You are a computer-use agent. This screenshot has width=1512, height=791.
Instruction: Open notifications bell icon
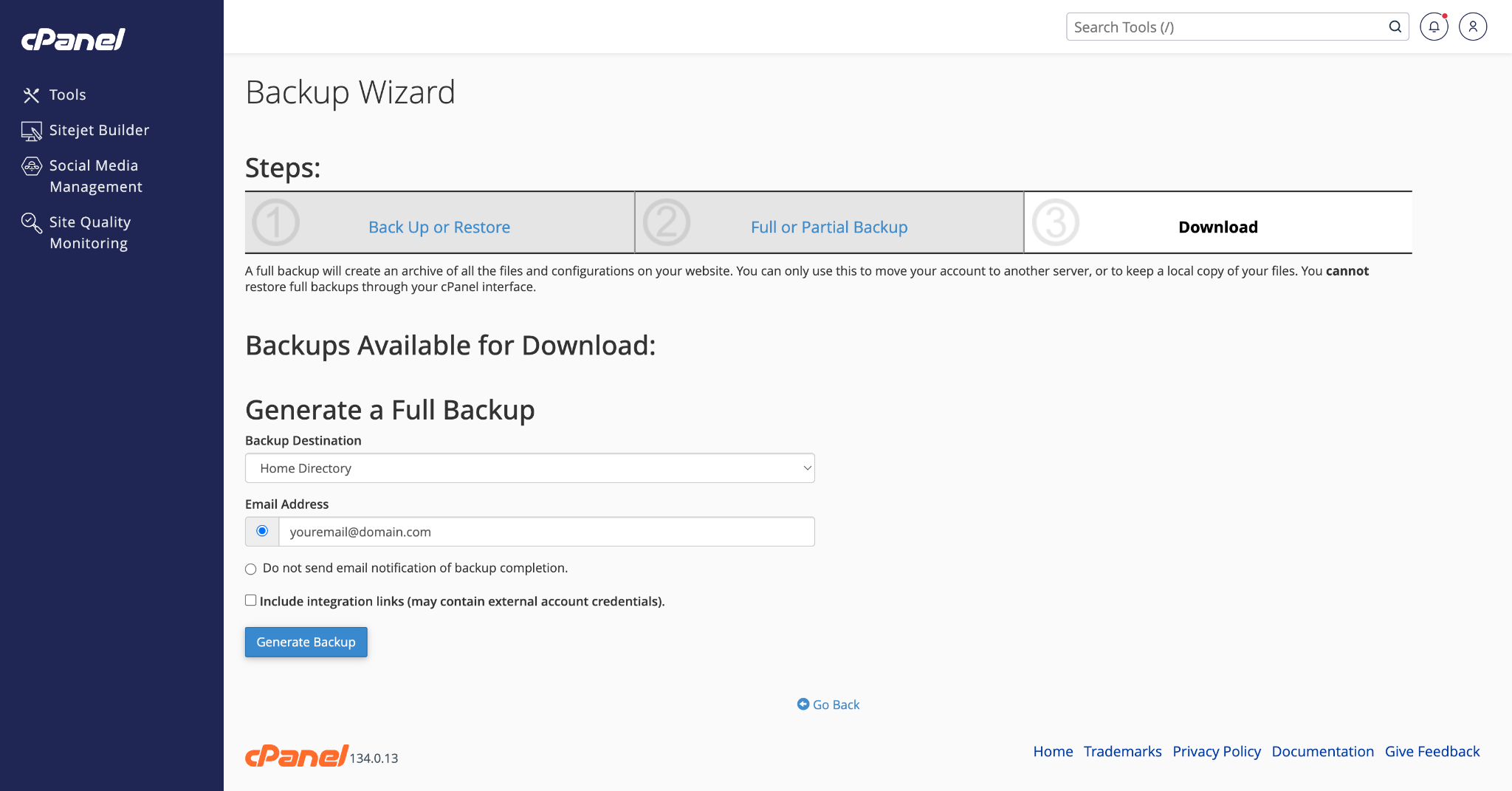pos(1434,27)
